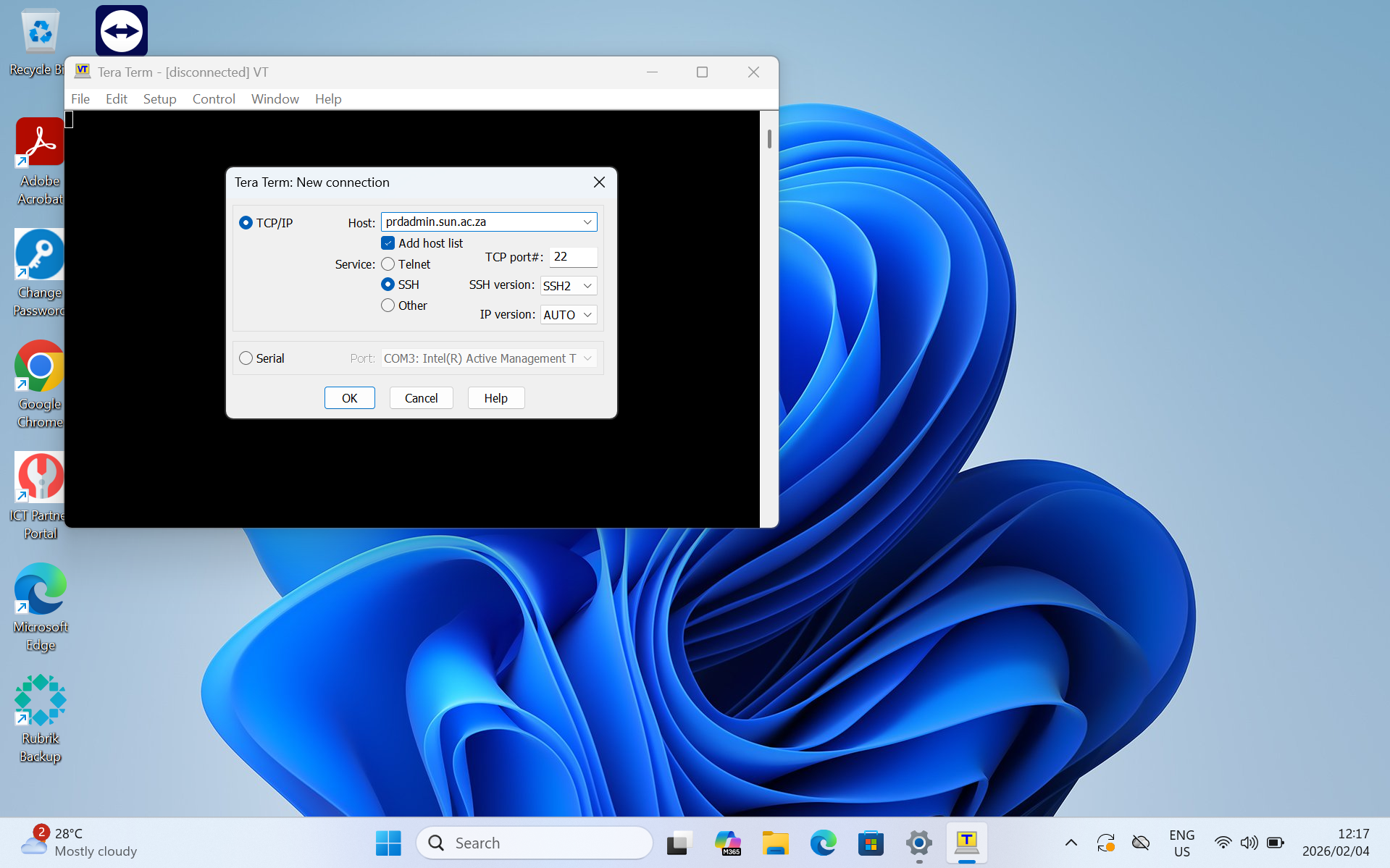Open the IP version dropdown
Viewport: 1390px width, 868px height.
click(569, 315)
